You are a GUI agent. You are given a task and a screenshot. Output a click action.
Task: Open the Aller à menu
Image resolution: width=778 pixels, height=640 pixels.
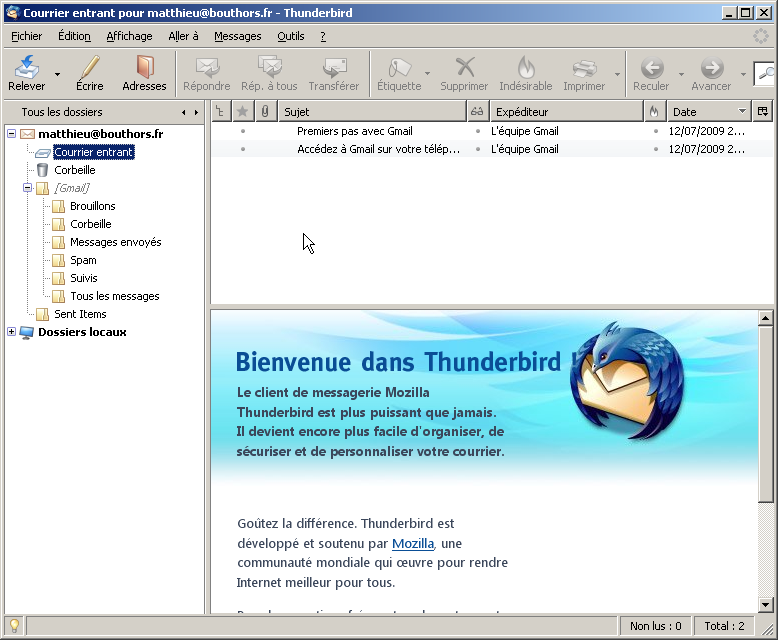[x=184, y=36]
